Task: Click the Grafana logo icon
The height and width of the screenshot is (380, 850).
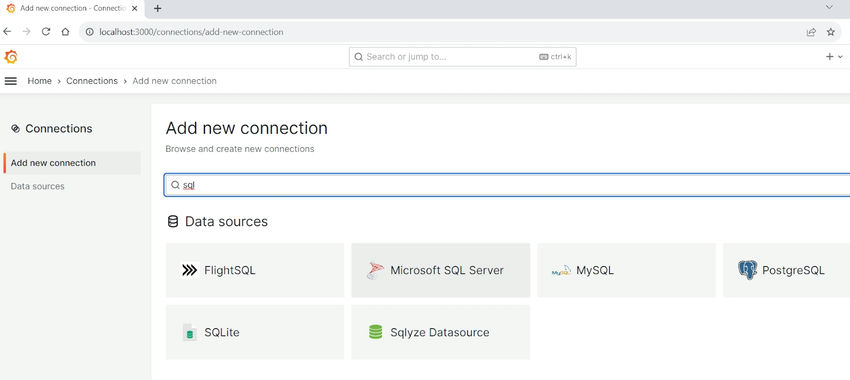Action: tap(11, 56)
